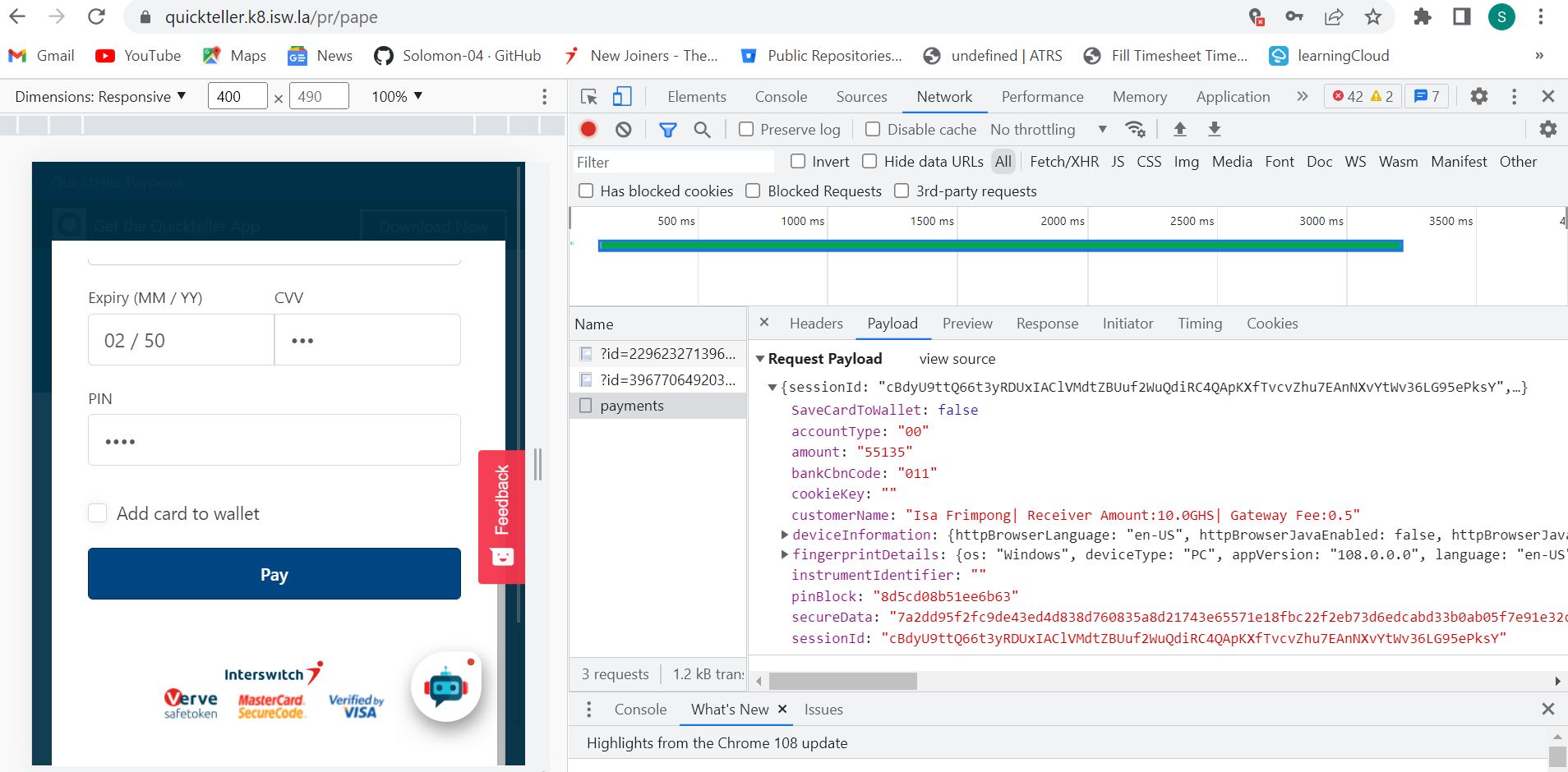Enable the Preserve log checkbox

(746, 130)
